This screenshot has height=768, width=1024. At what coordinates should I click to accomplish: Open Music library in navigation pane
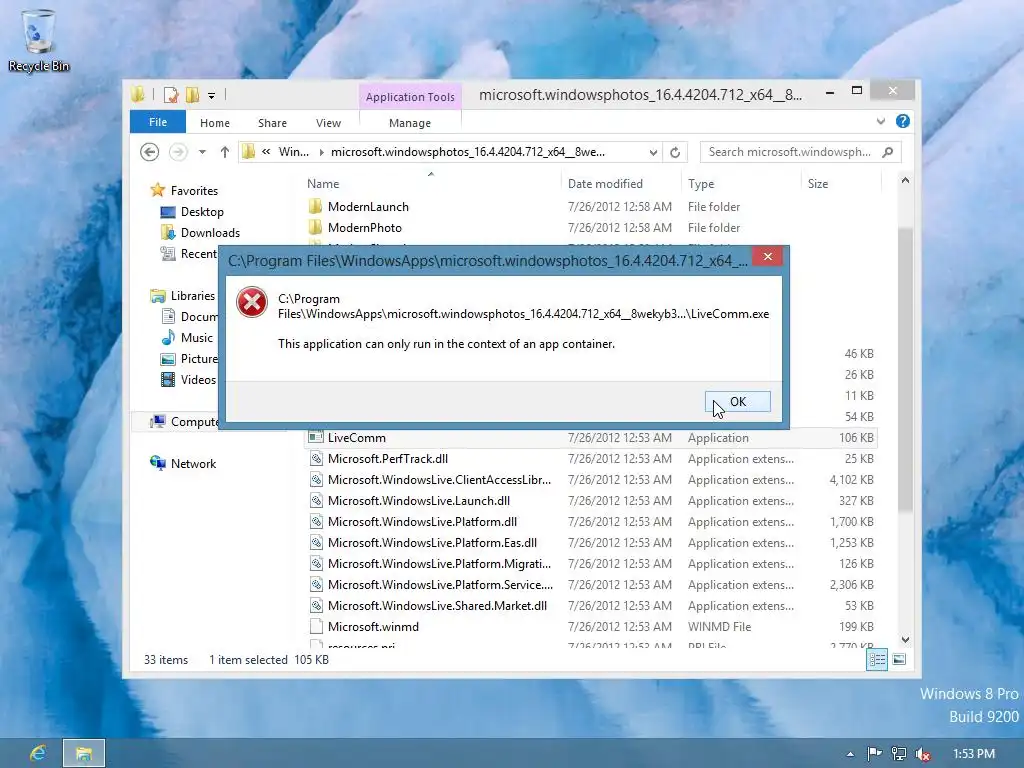tap(197, 338)
